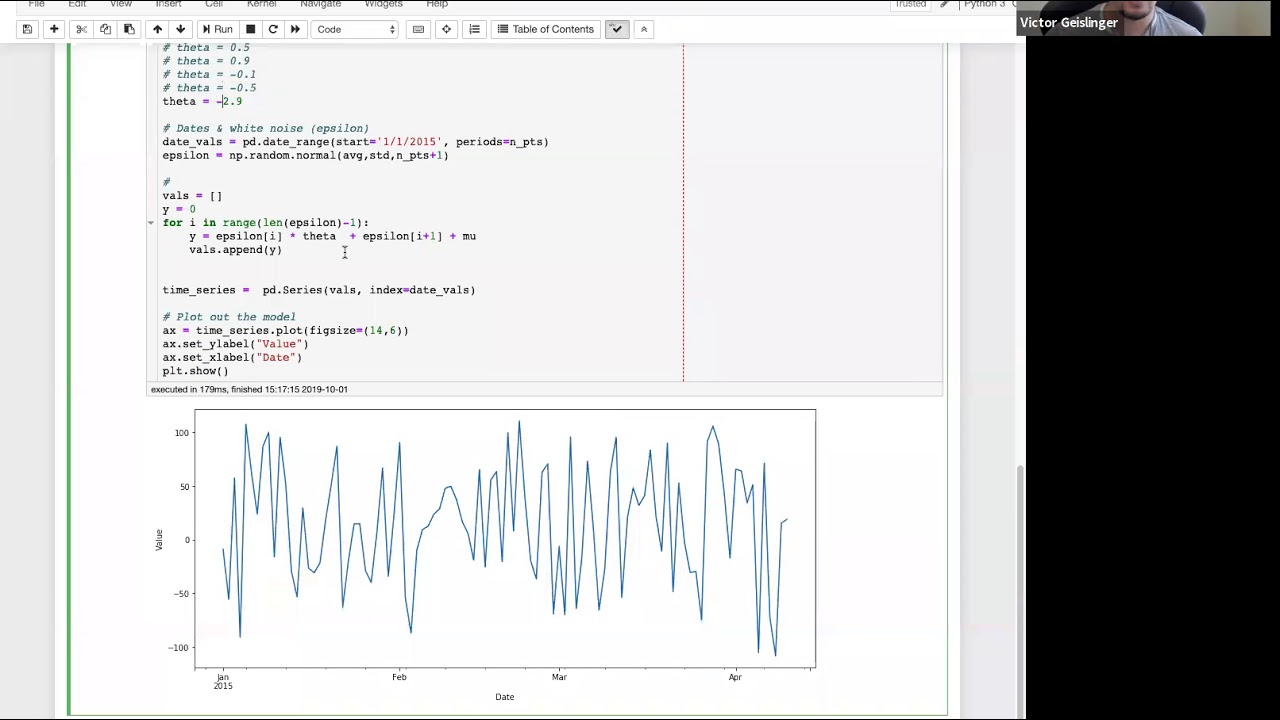This screenshot has height=720, width=1280.
Task: Copy the selected cell
Action: [x=105, y=29]
